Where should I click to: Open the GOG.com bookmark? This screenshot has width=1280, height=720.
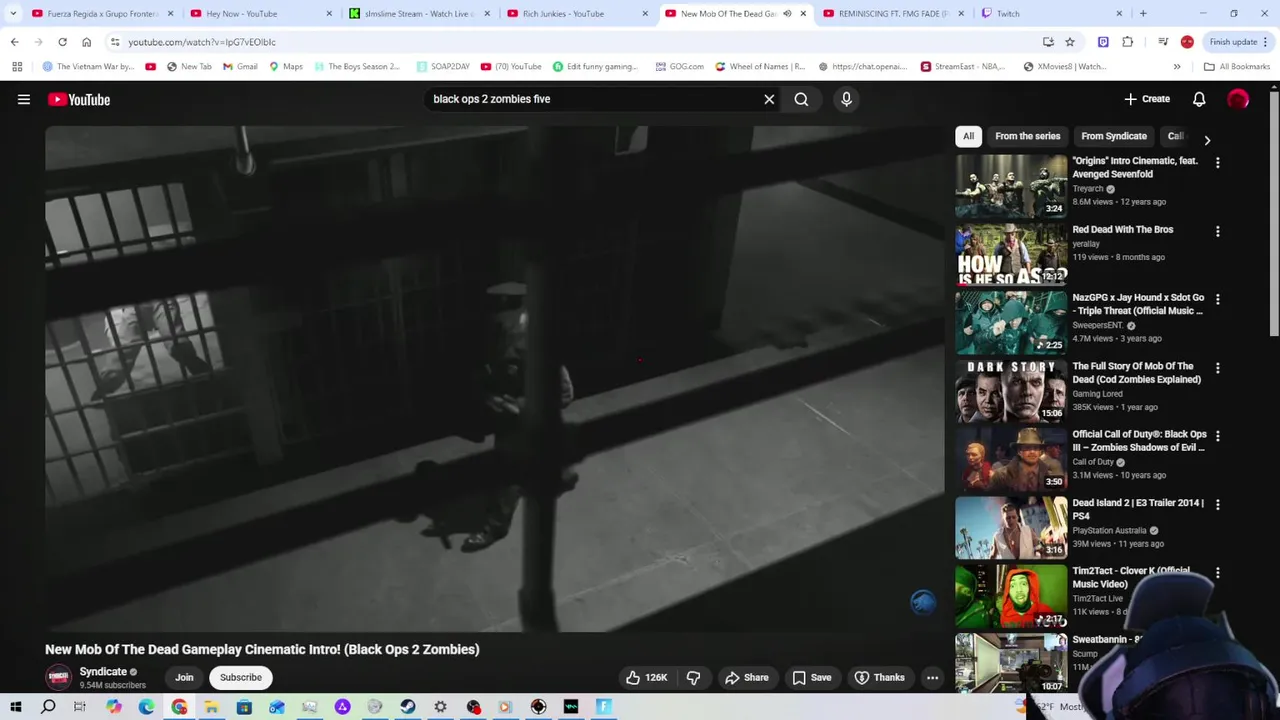click(x=680, y=67)
